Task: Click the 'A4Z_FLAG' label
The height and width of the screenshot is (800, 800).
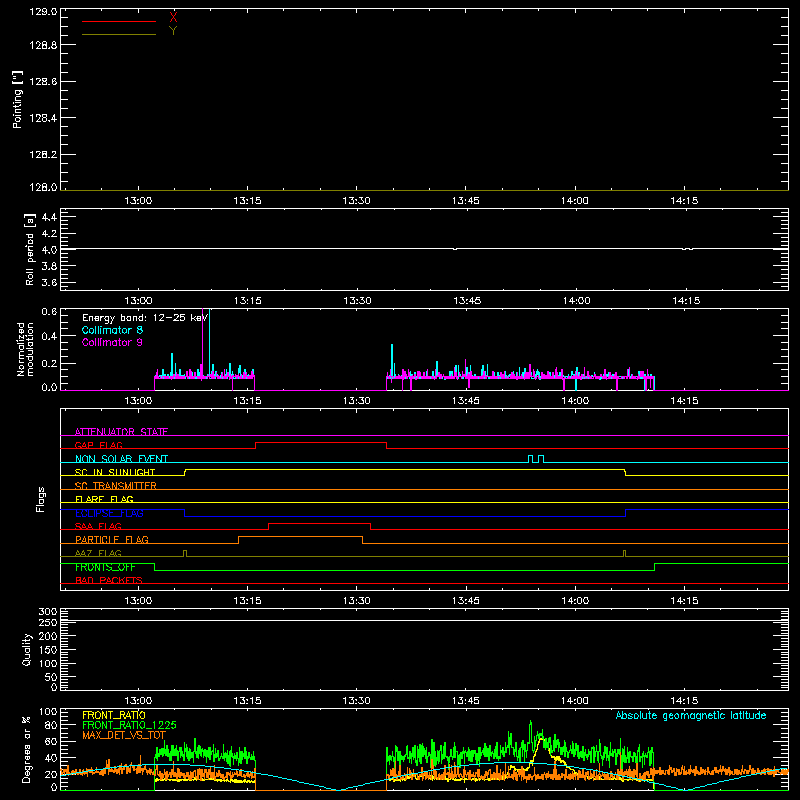Action: [x=98, y=553]
